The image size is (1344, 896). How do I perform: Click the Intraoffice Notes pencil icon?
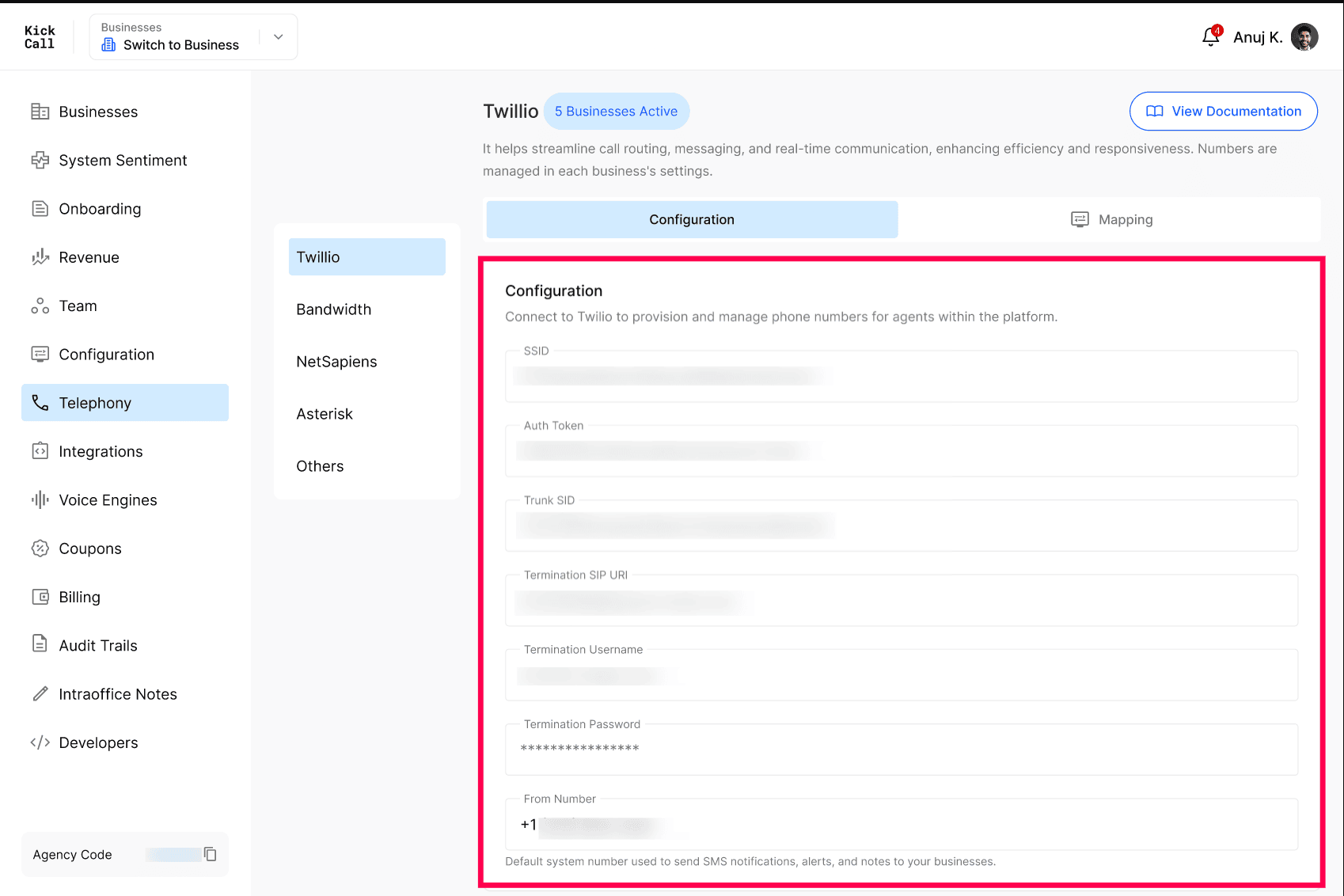click(40, 694)
